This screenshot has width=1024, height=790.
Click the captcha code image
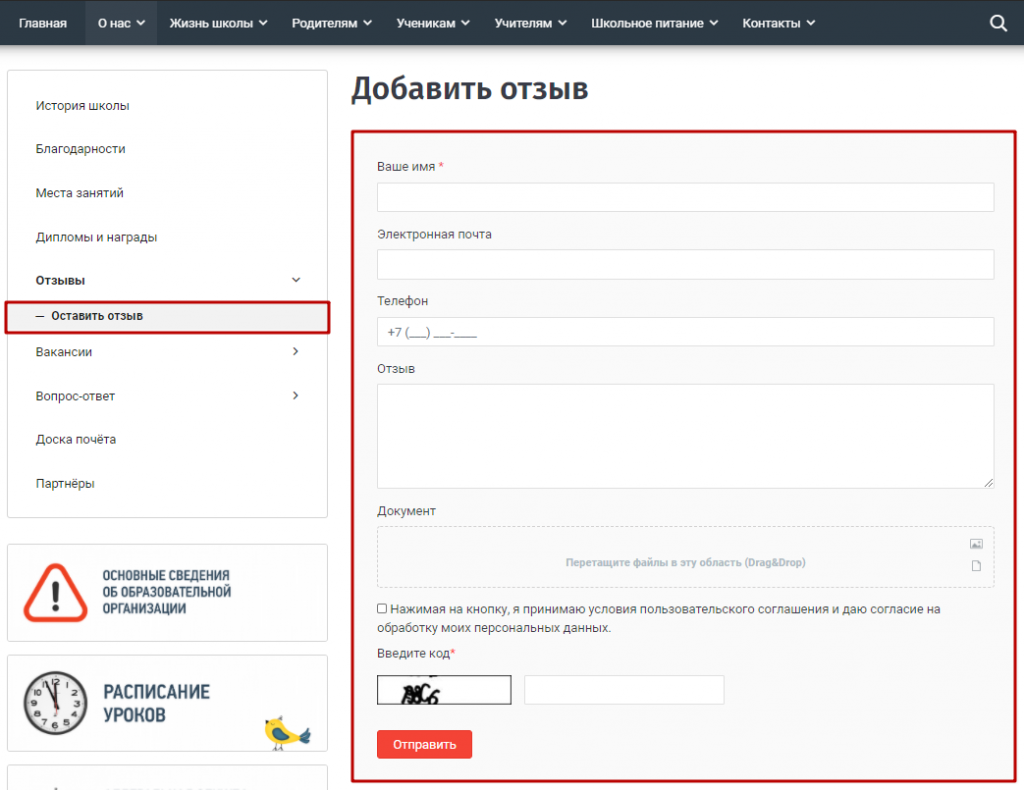(444, 690)
